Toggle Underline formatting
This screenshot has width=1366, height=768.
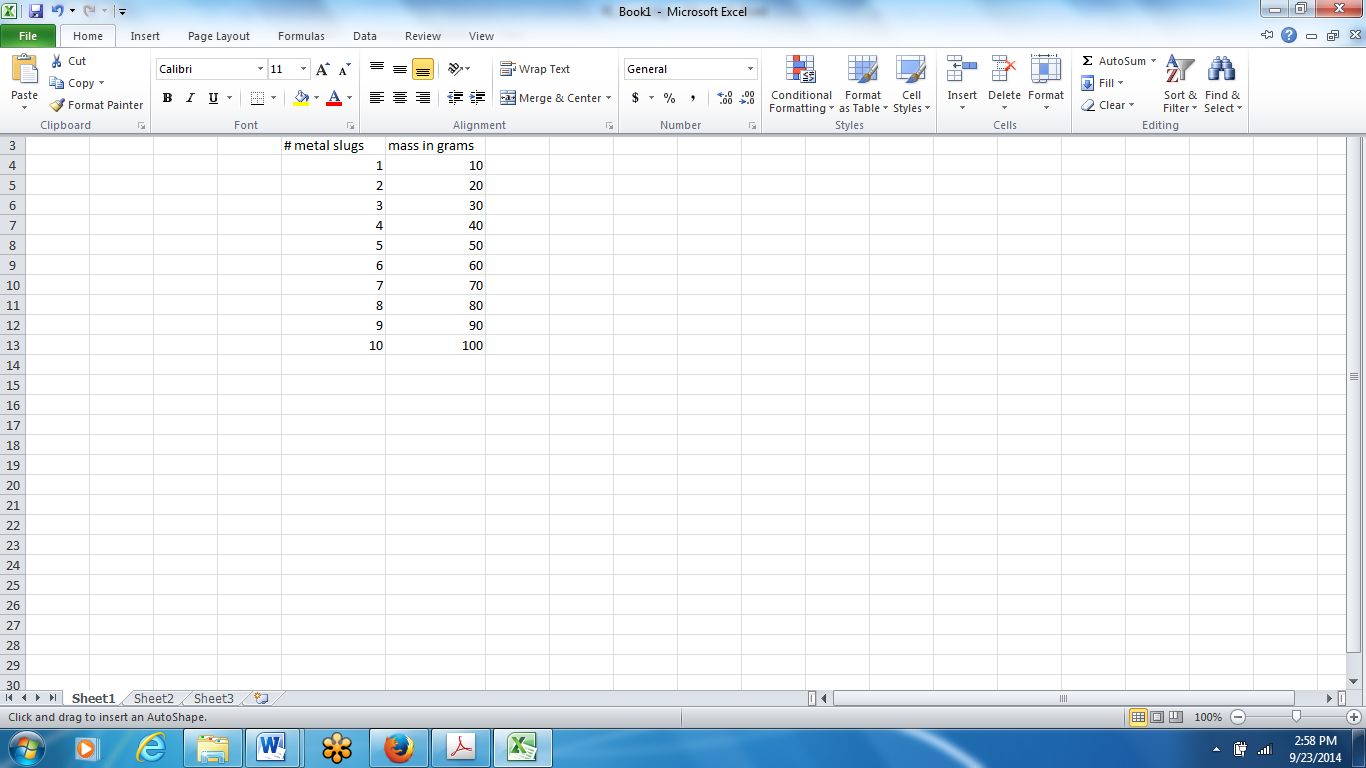click(x=211, y=98)
